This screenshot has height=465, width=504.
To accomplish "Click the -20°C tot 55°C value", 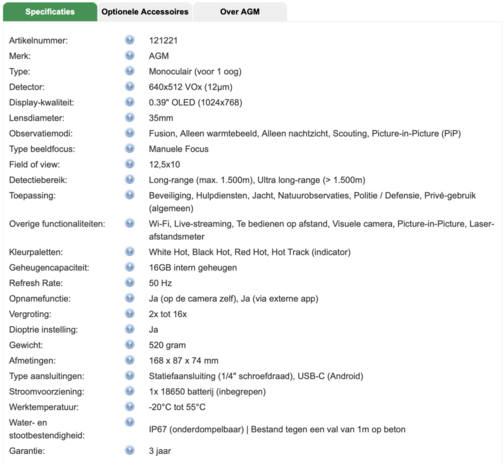I will coord(177,407).
